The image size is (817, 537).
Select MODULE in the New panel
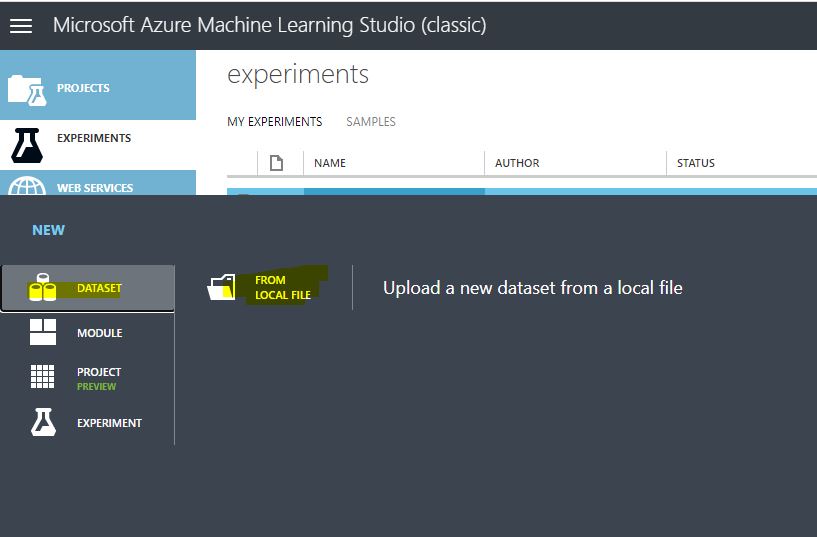point(88,332)
